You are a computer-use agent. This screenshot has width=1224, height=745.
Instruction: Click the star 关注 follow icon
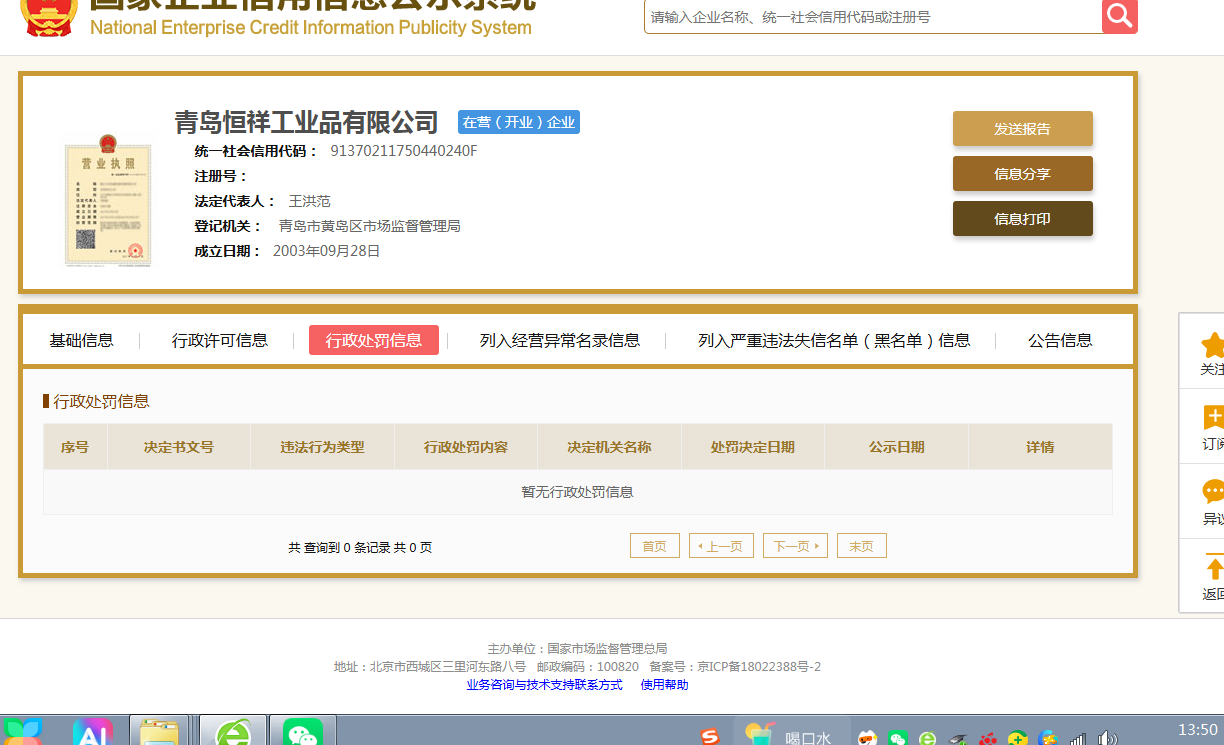click(1212, 346)
